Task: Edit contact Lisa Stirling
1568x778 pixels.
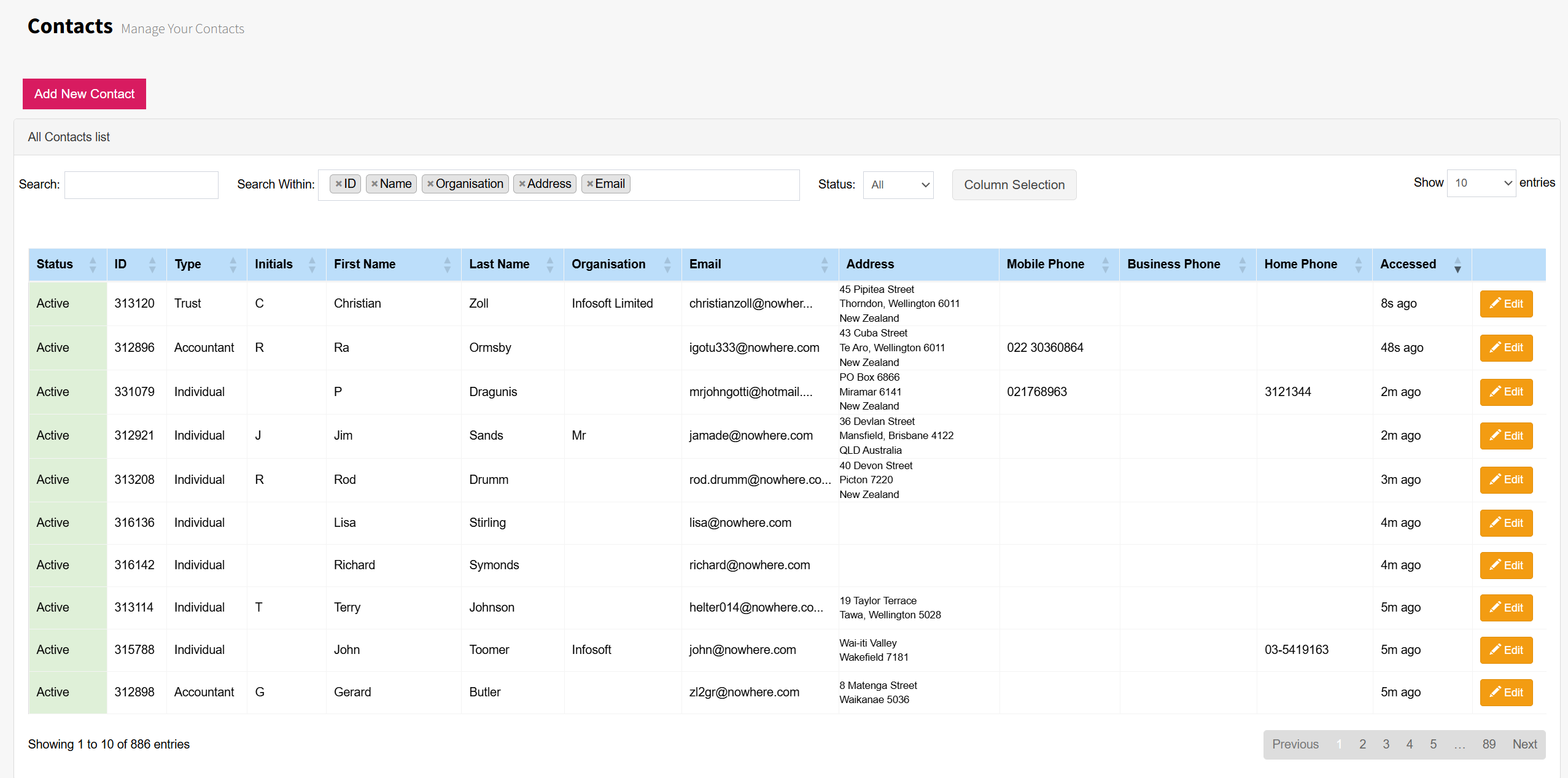Action: tap(1506, 523)
